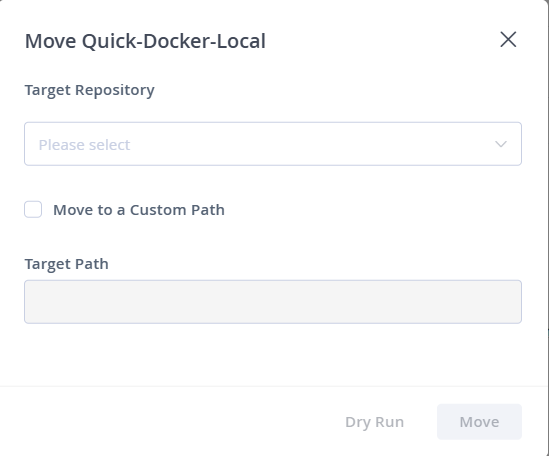Open the Target Repository dropdown

point(273,144)
